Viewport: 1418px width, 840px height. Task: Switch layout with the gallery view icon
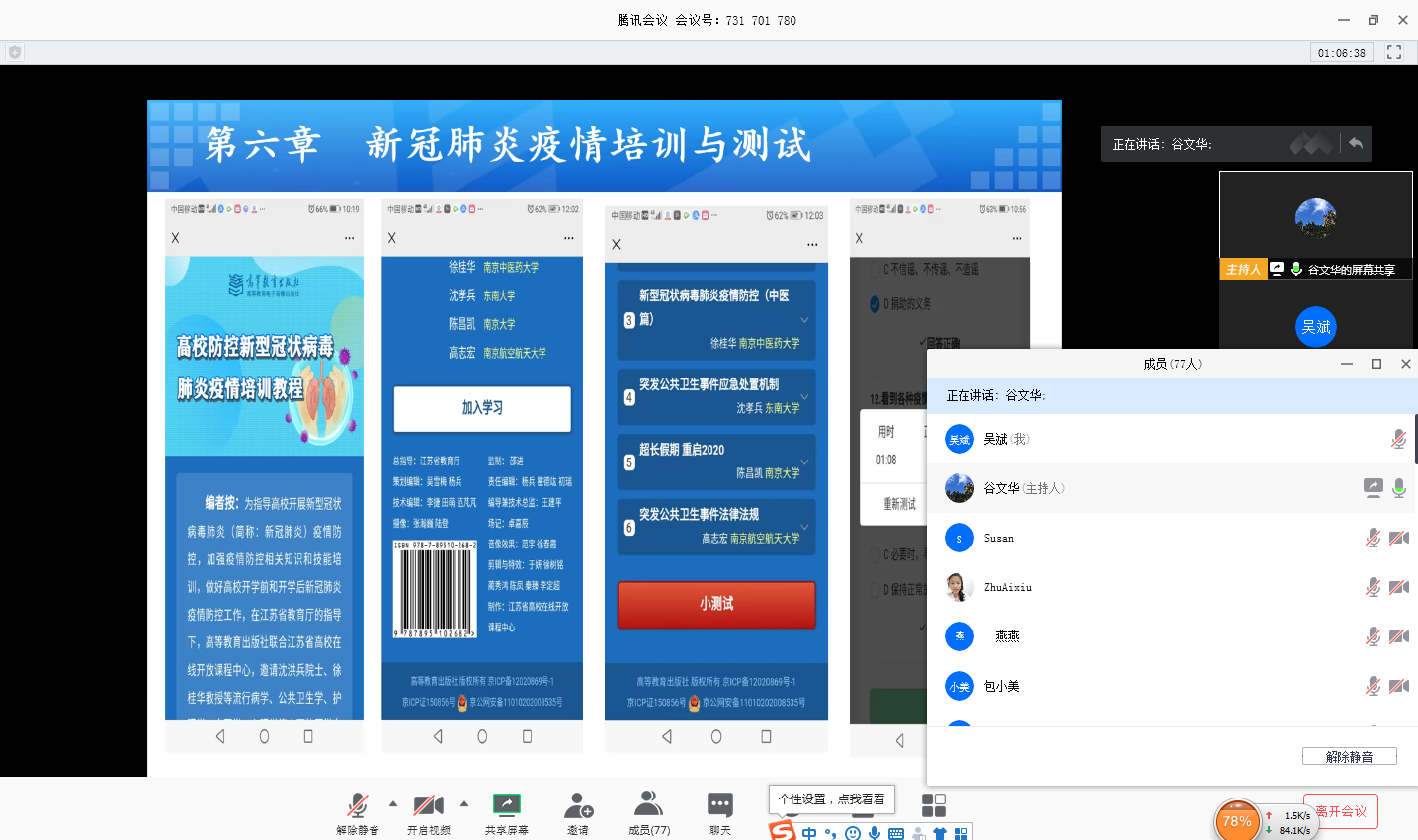point(933,804)
